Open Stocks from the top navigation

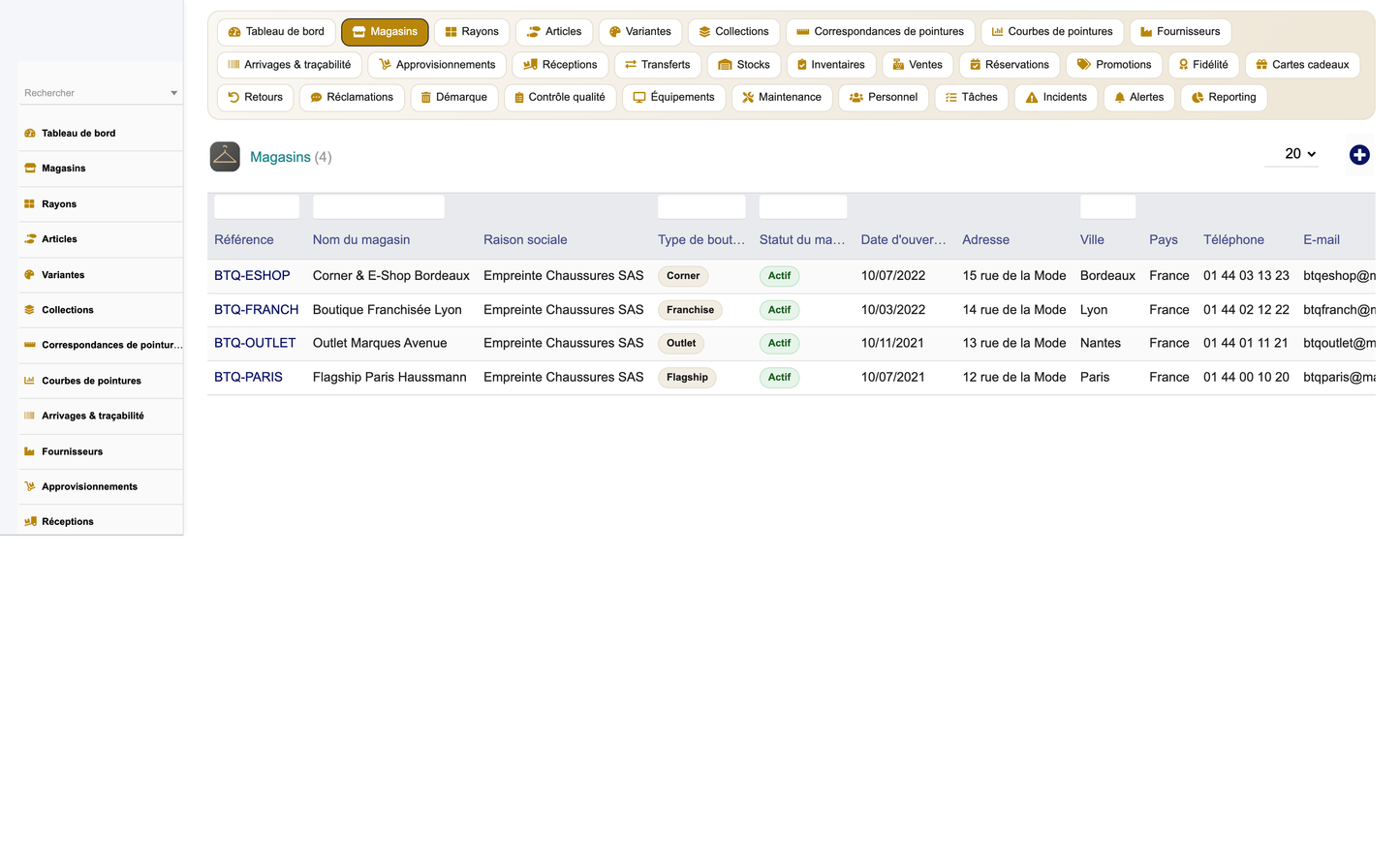tap(744, 65)
